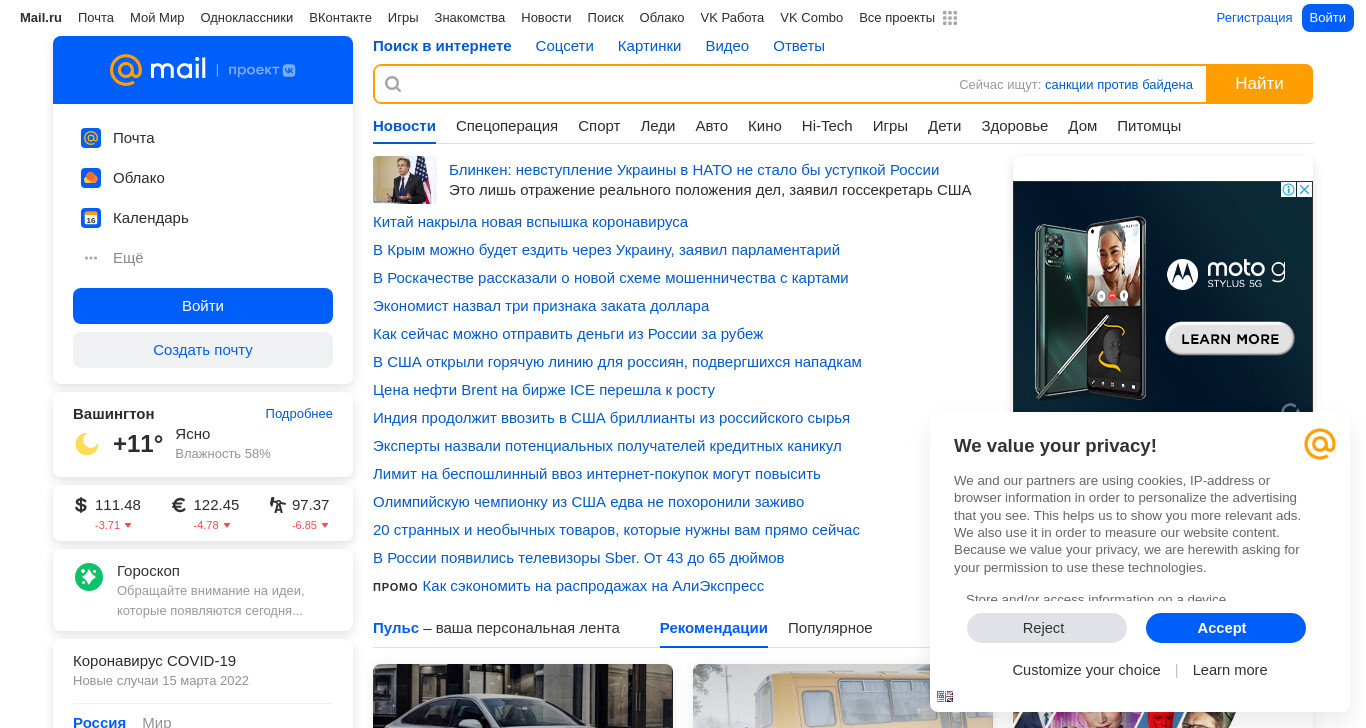This screenshot has width=1366, height=728.
Task: Open the Регистрация link
Action: pyautogui.click(x=1254, y=18)
